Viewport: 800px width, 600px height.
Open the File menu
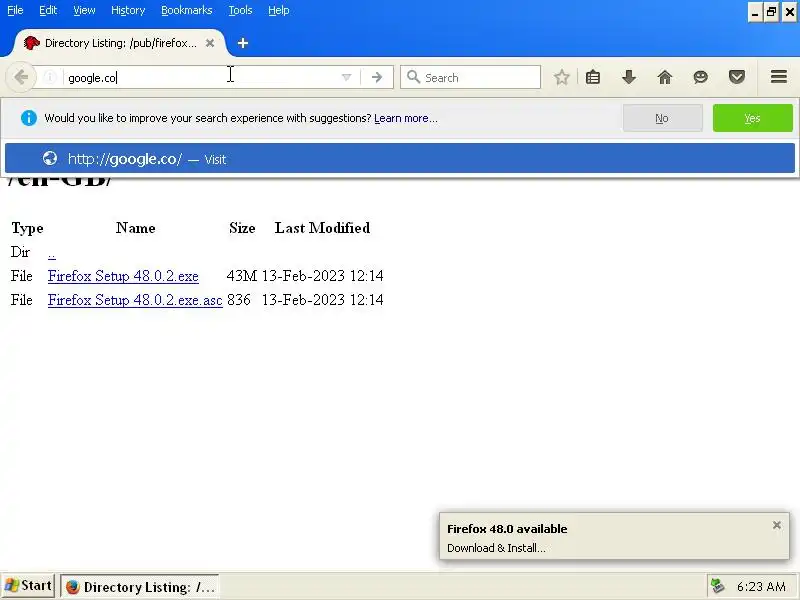coord(15,10)
